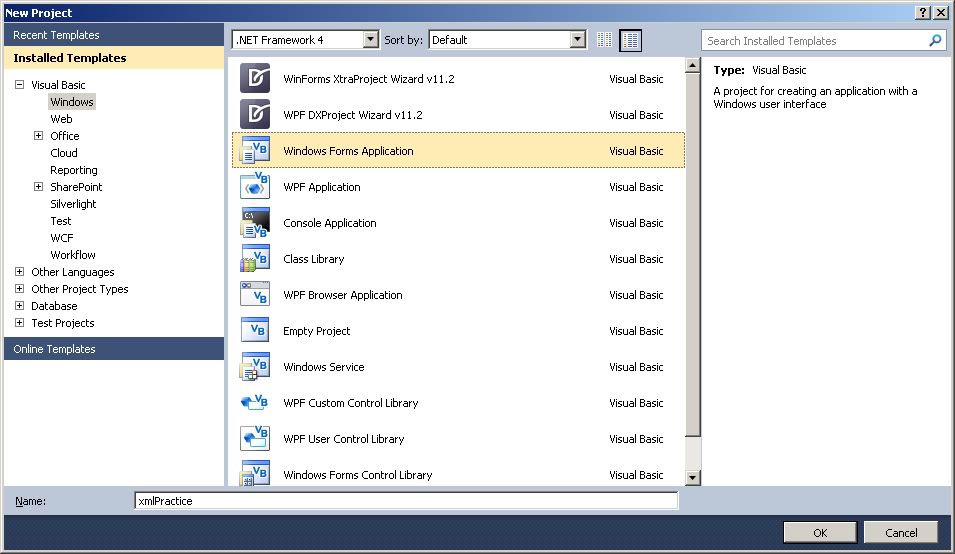Select the Cloud category
The image size is (955, 554).
coord(63,153)
